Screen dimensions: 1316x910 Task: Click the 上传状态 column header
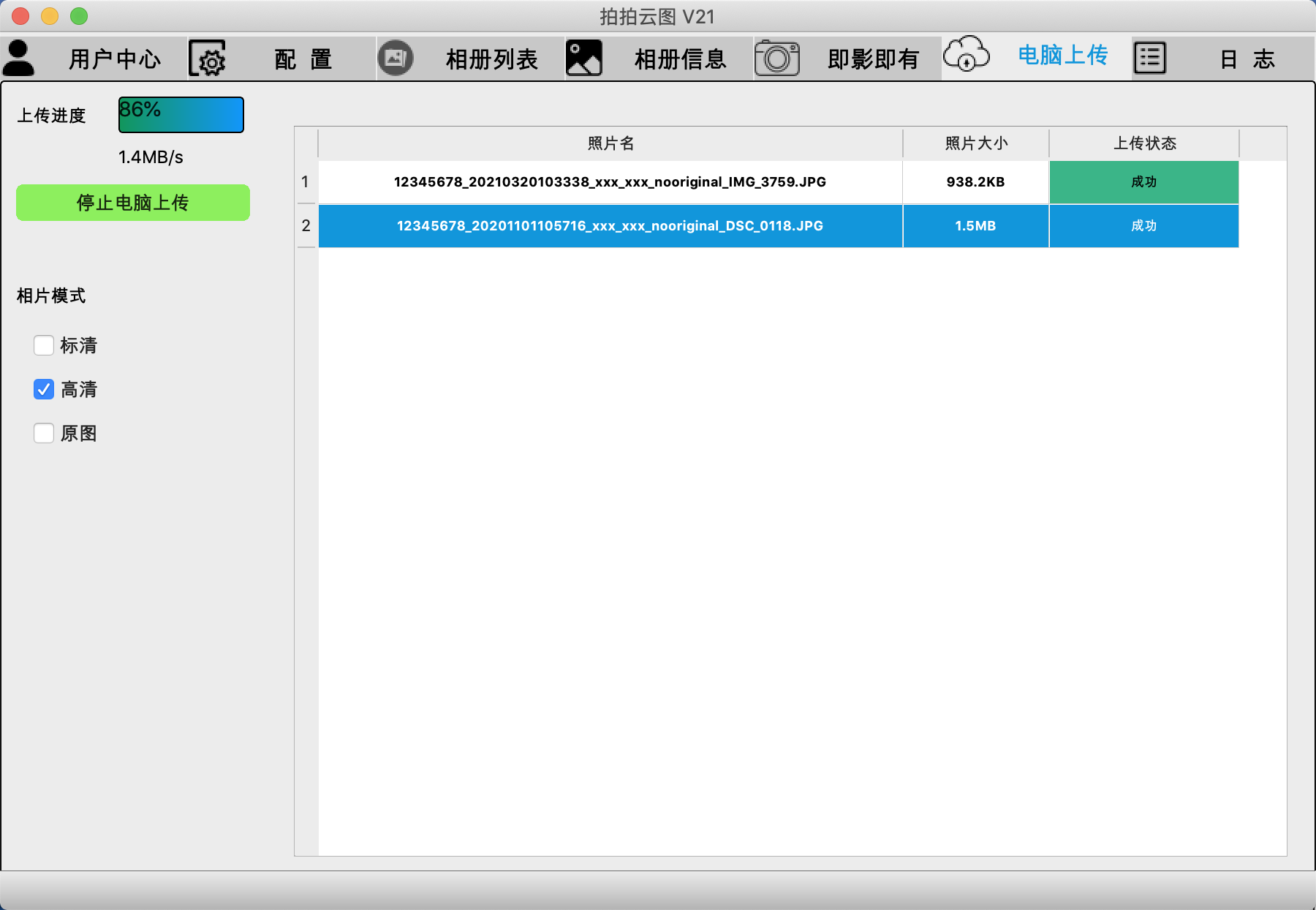[1144, 143]
